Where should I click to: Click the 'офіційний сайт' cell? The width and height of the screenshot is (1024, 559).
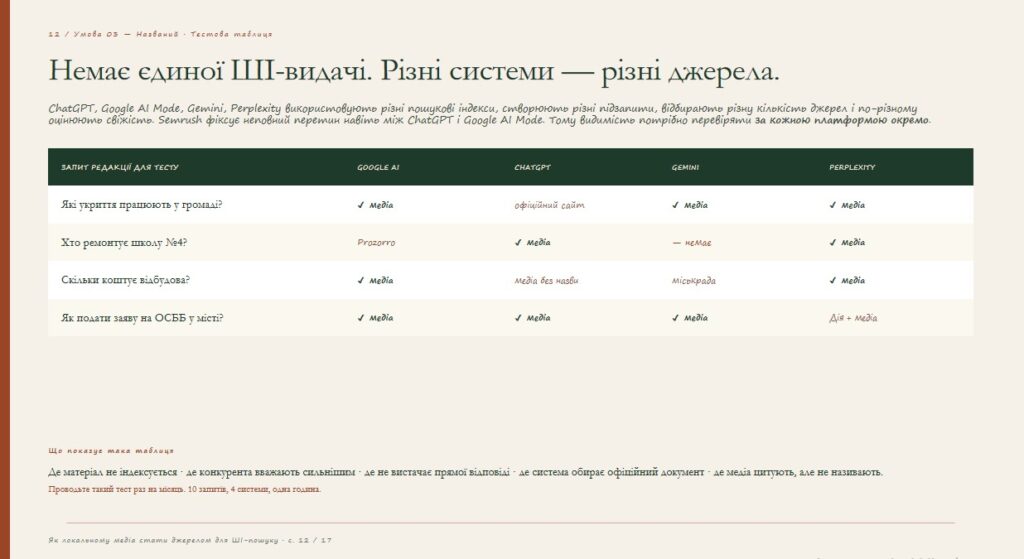[x=549, y=205]
